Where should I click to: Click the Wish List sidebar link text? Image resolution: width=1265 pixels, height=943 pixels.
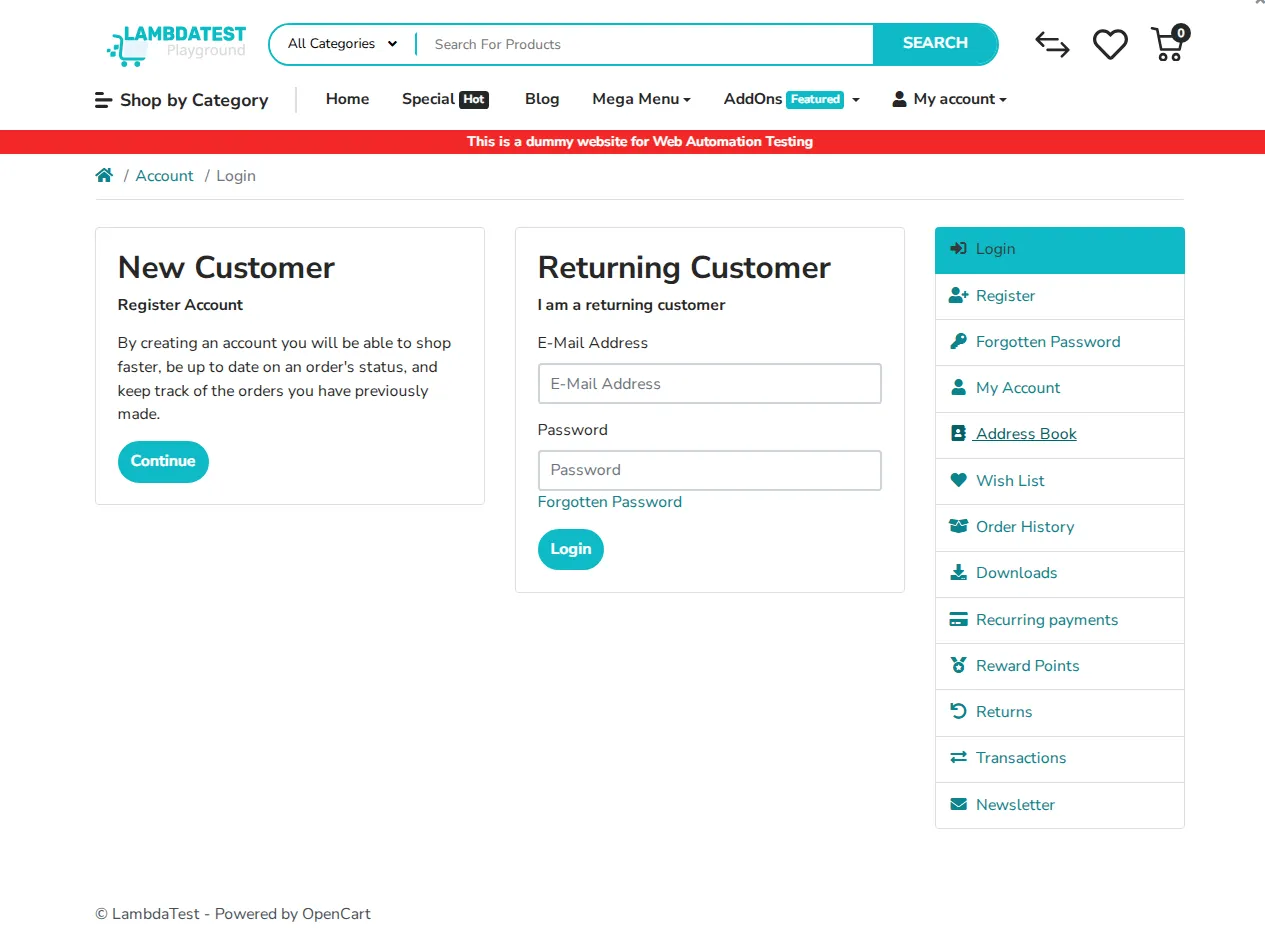1010,481
